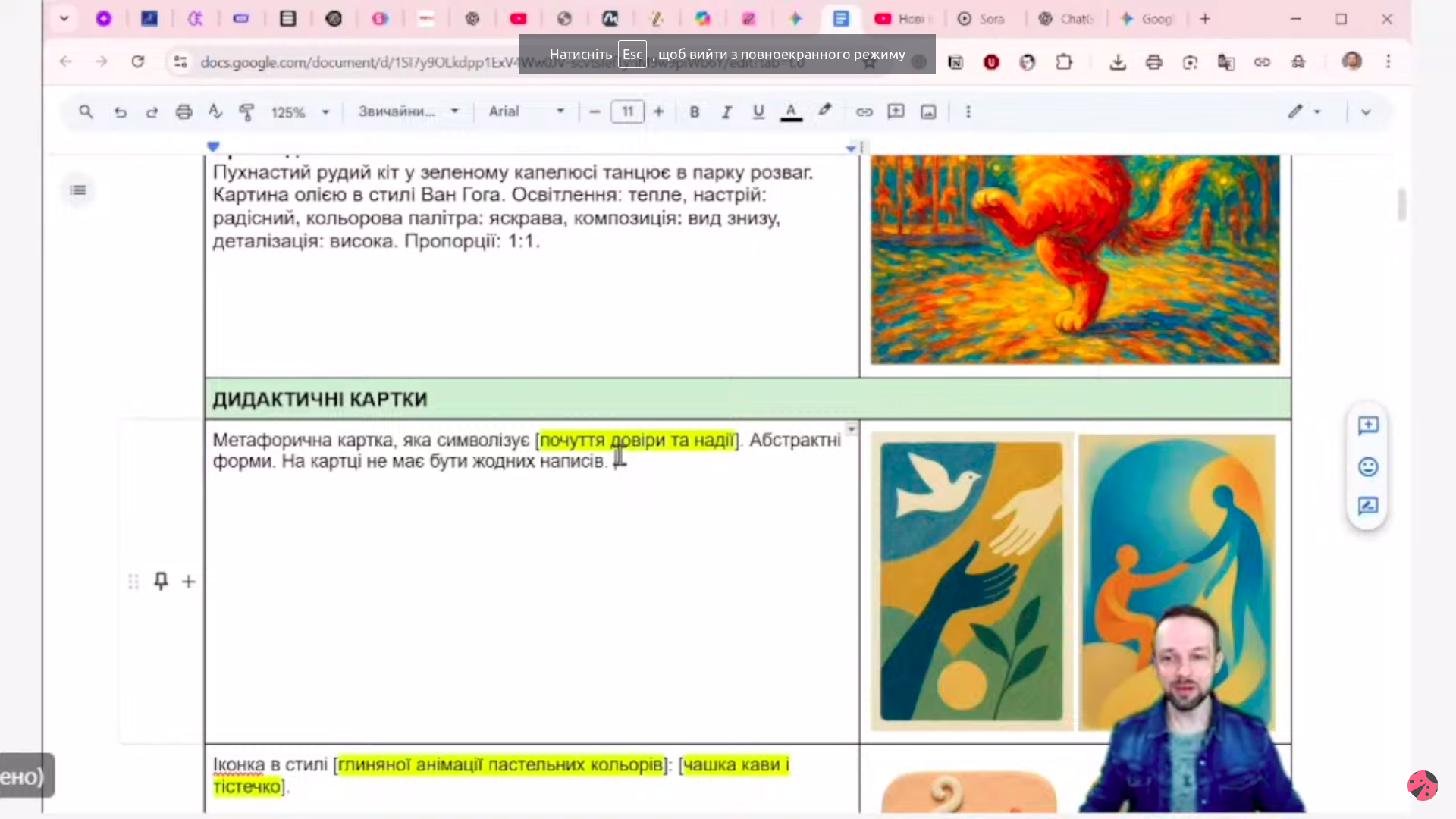This screenshot has width=1456, height=819.
Task: Toggle italic formatting
Action: click(726, 112)
